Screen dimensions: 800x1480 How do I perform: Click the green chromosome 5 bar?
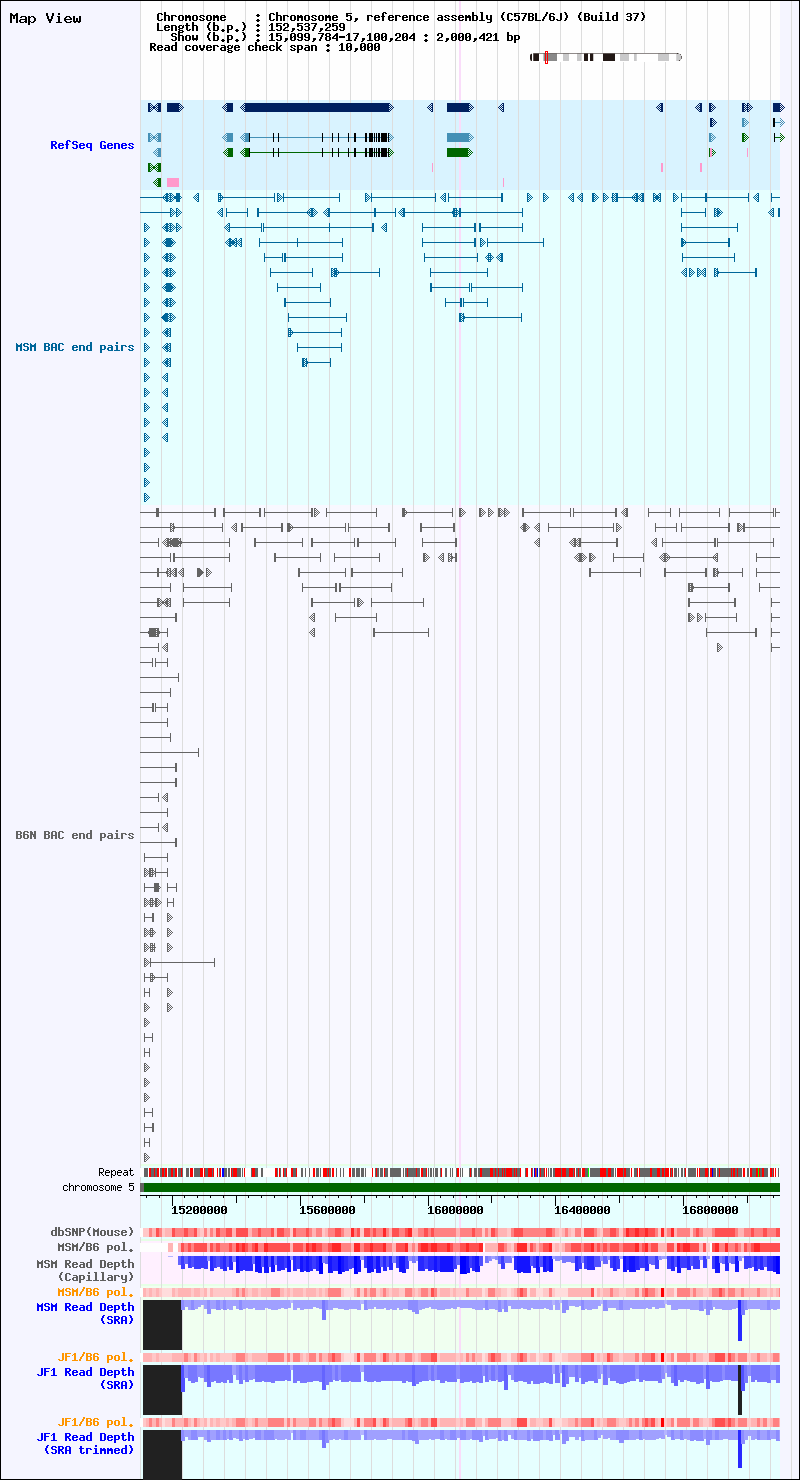coord(461,1187)
